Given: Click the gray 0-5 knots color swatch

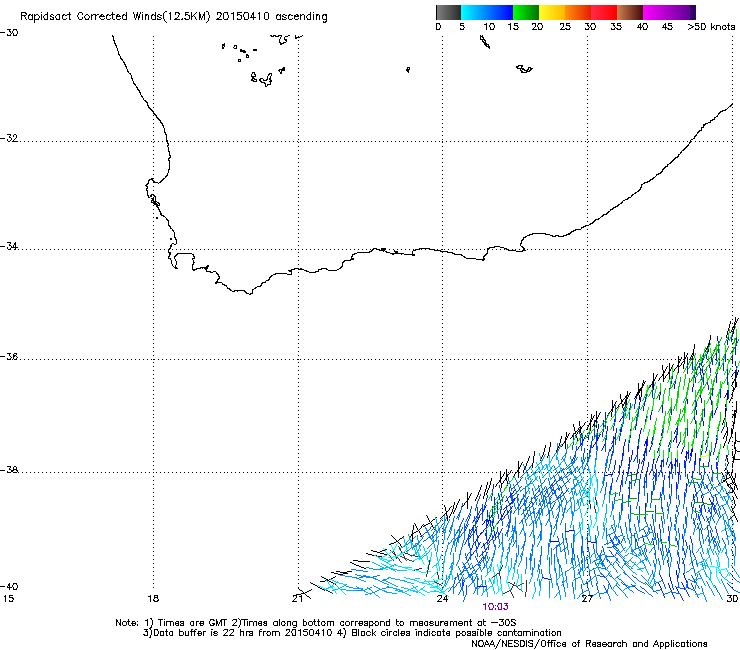Looking at the screenshot, I should click(448, 12).
